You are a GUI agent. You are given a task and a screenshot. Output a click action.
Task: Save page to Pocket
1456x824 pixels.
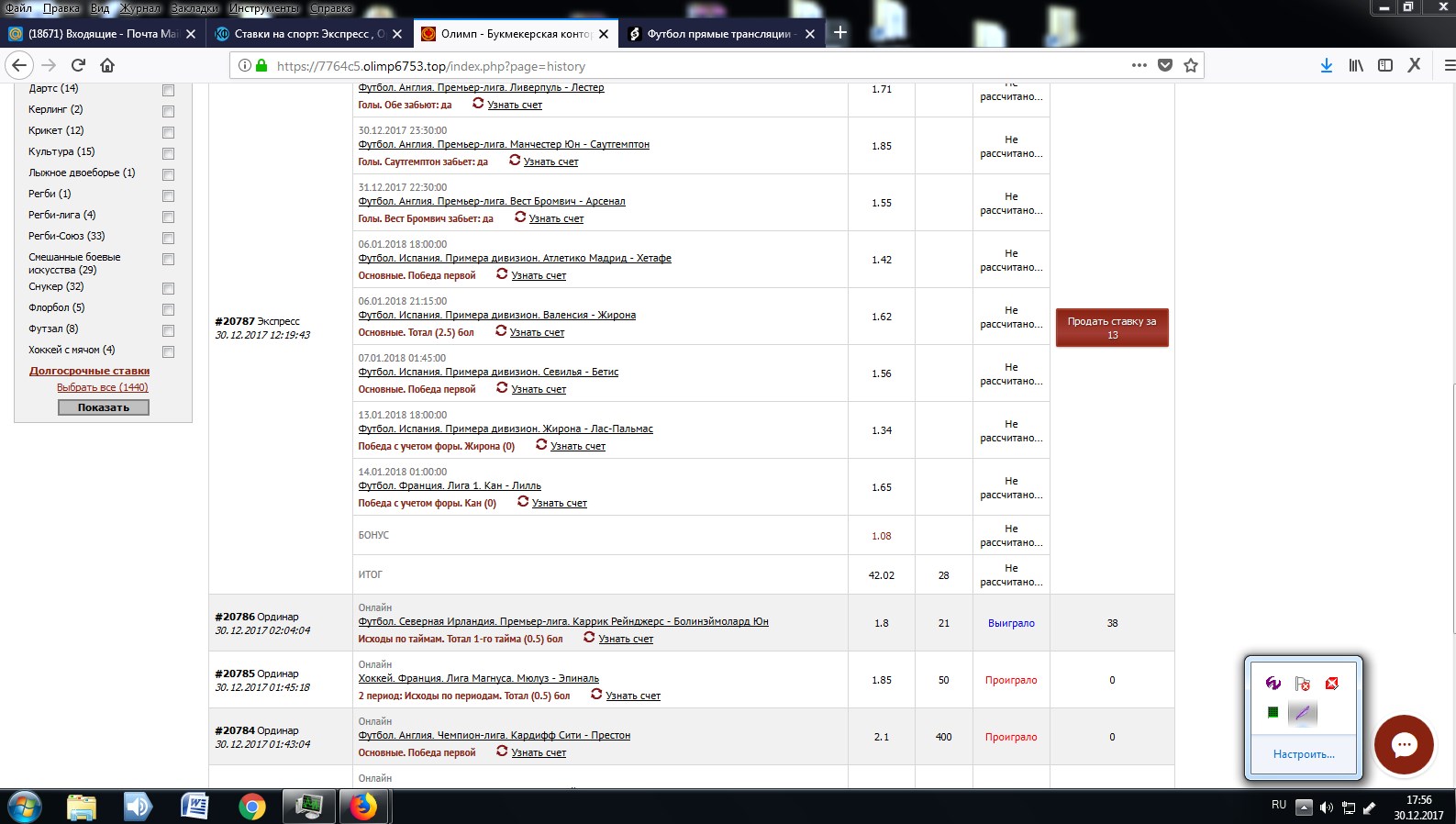pos(1165,65)
